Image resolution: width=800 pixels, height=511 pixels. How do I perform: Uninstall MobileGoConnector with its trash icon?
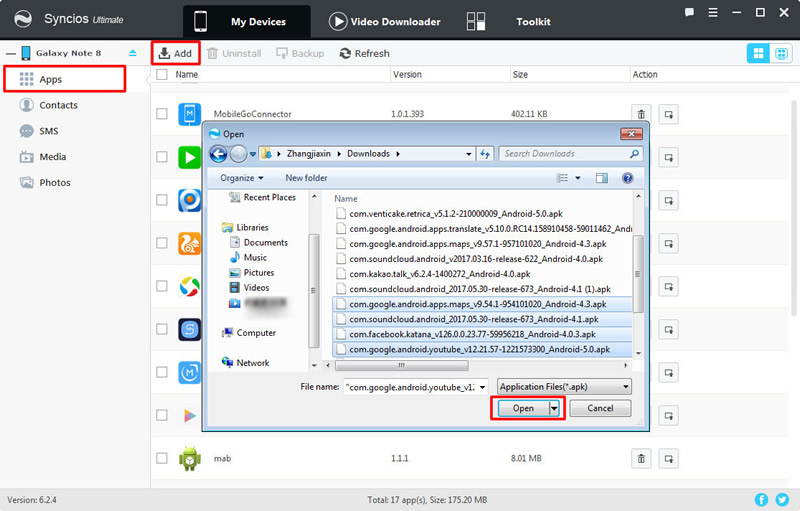641,114
